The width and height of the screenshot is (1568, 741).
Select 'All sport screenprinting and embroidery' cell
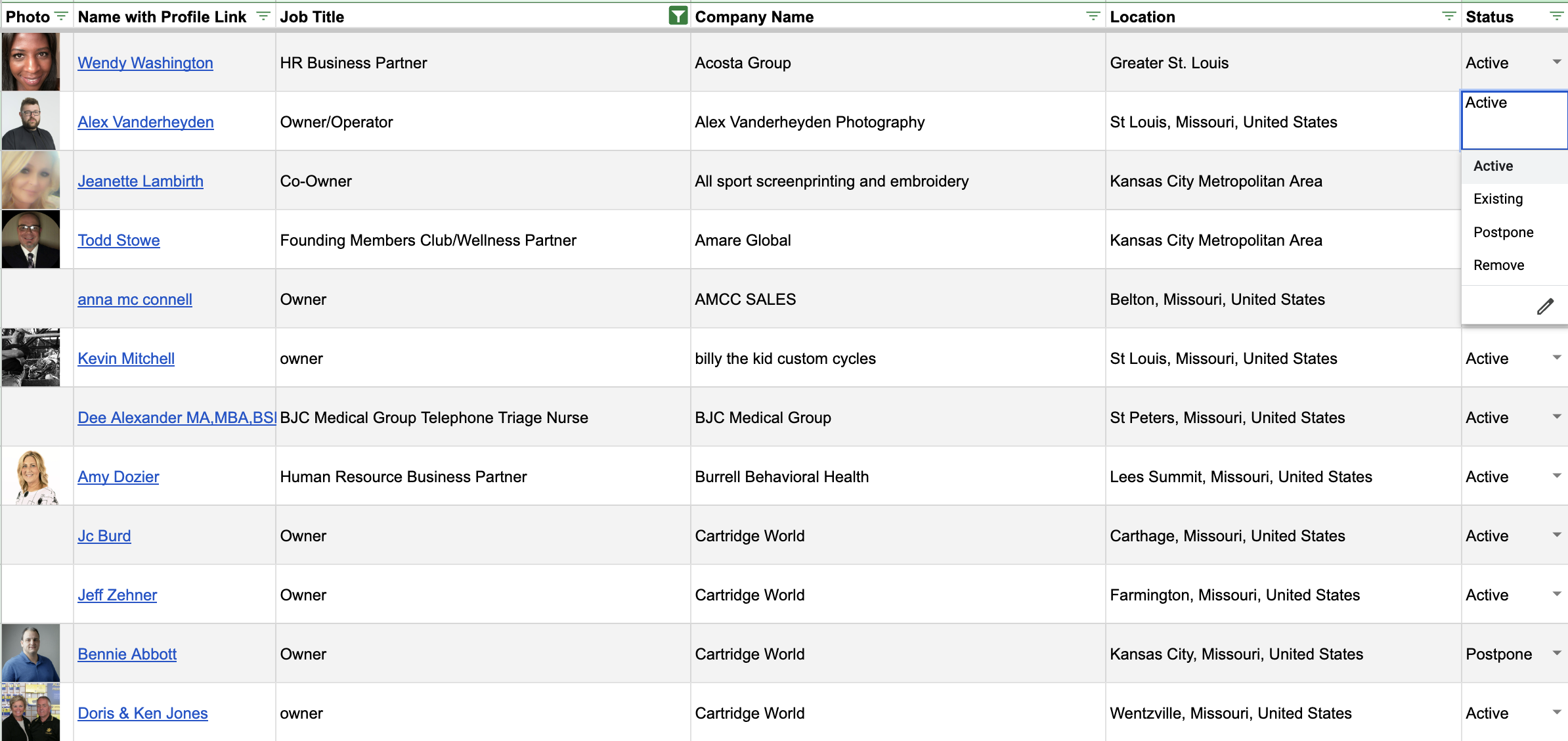898,181
